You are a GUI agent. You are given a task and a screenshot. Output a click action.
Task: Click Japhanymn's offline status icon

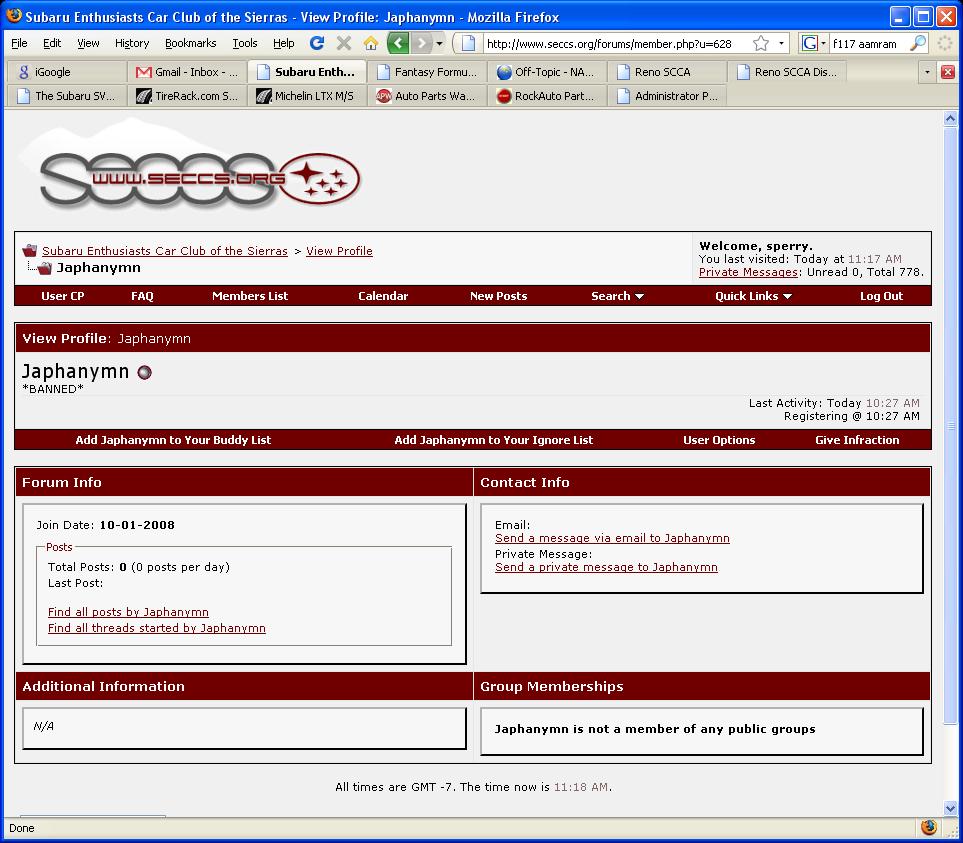(x=144, y=373)
